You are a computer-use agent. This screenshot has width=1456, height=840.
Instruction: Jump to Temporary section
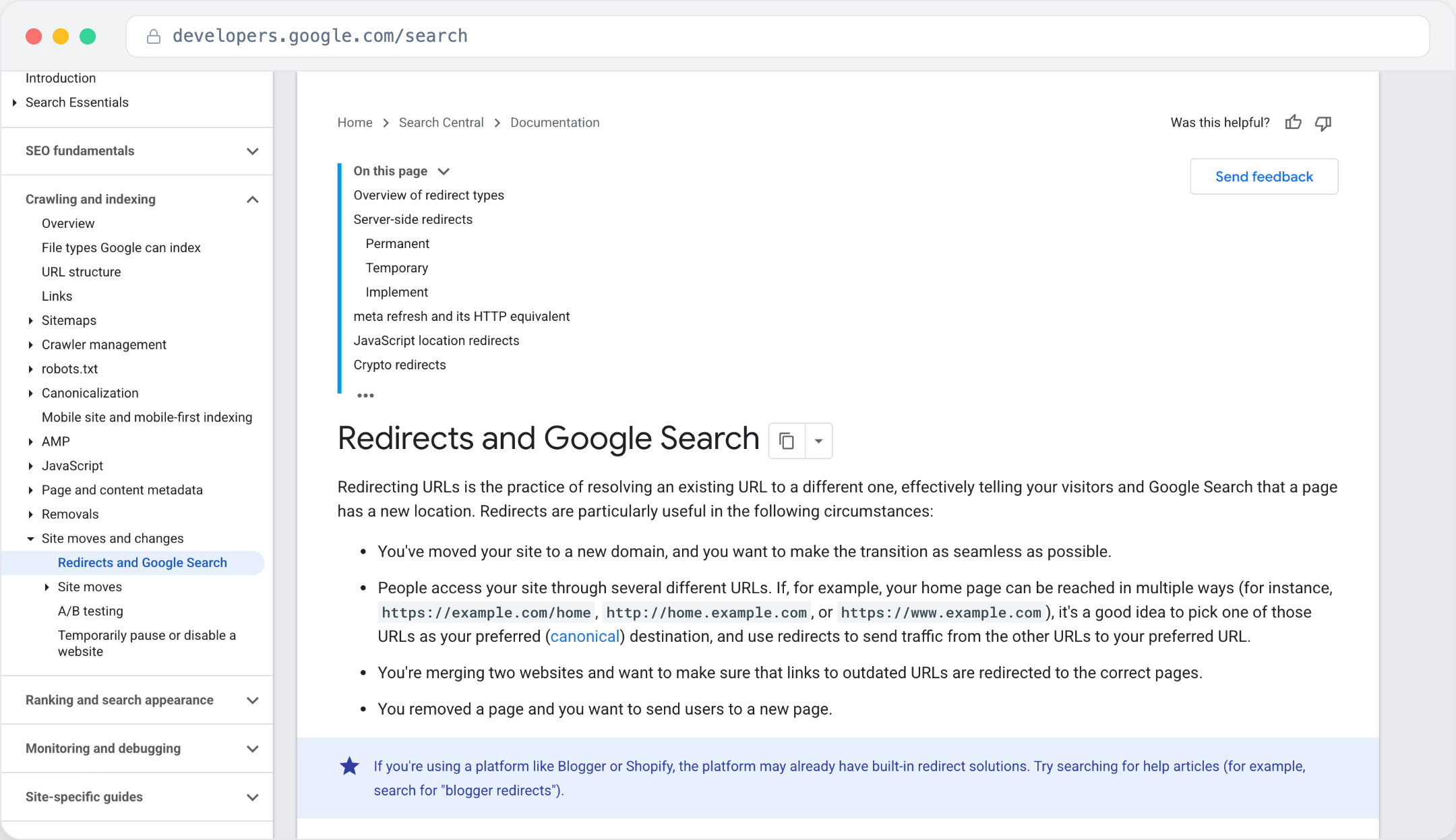397,268
